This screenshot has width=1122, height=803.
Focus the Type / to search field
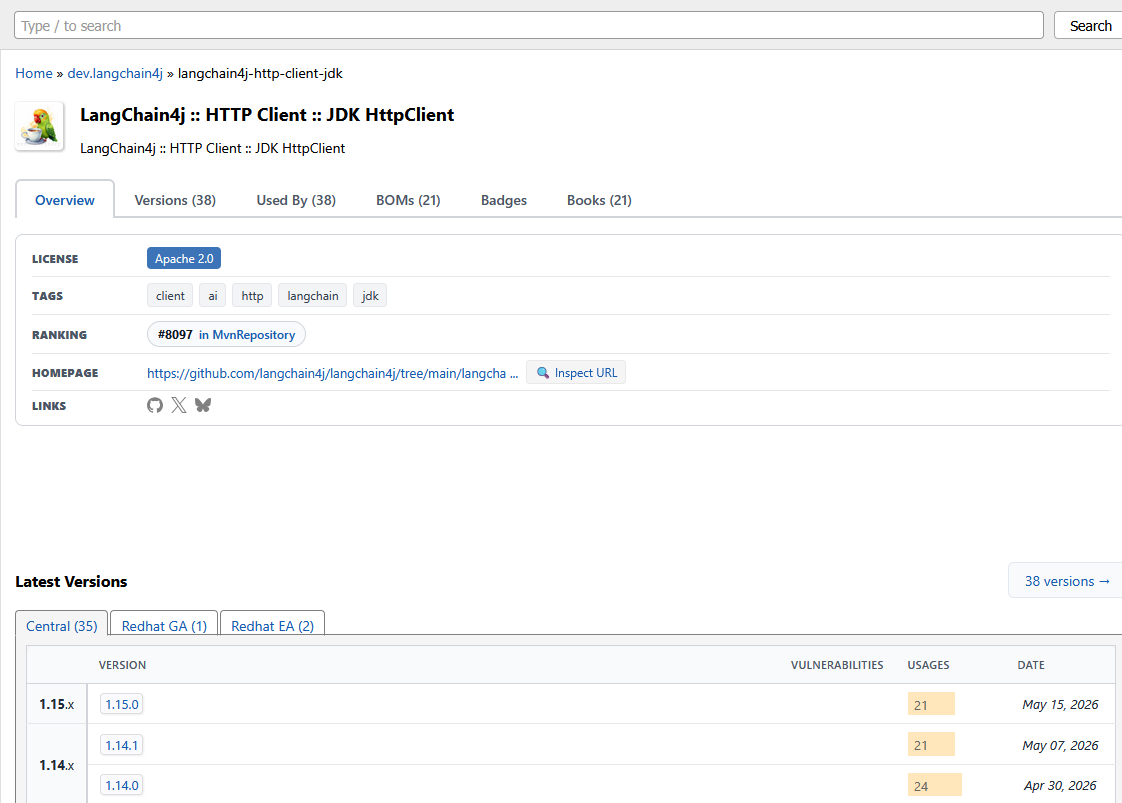pyautogui.click(x=529, y=26)
